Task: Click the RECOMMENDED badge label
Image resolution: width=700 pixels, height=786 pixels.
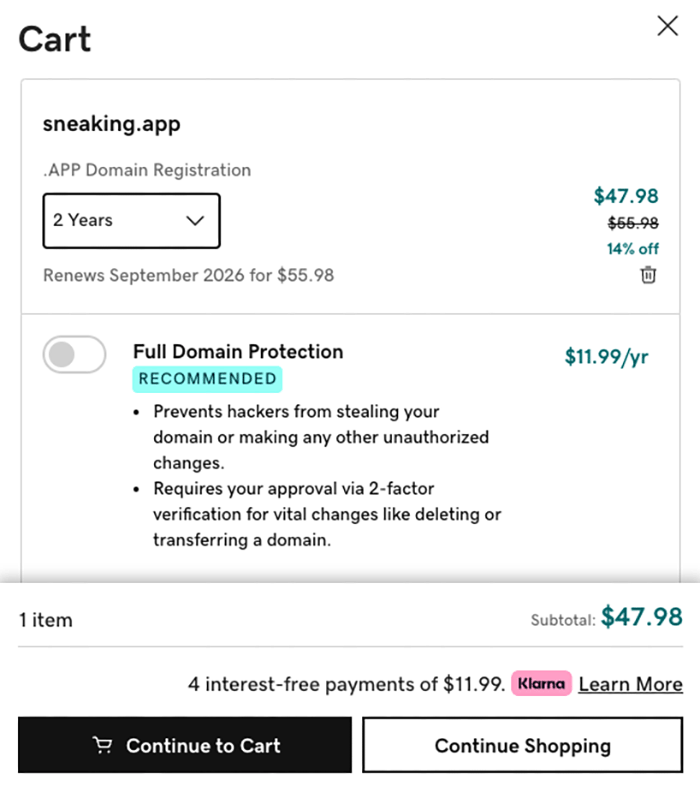Action: (x=208, y=379)
